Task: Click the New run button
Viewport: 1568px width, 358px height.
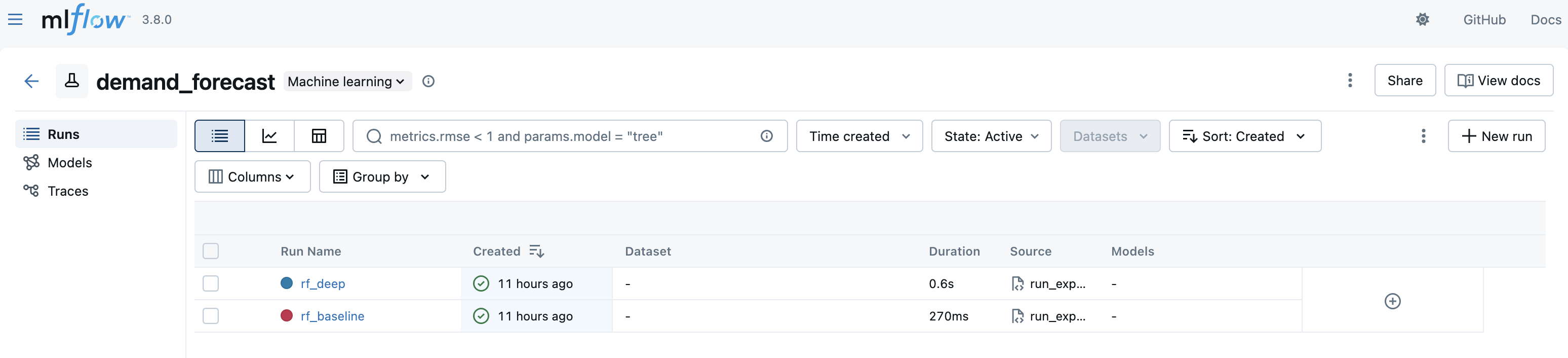Action: [x=1496, y=136]
